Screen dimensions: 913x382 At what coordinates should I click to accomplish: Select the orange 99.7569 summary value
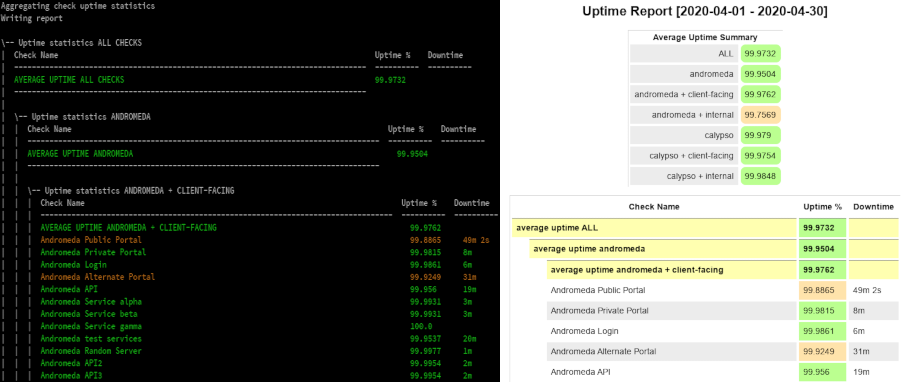pos(760,115)
